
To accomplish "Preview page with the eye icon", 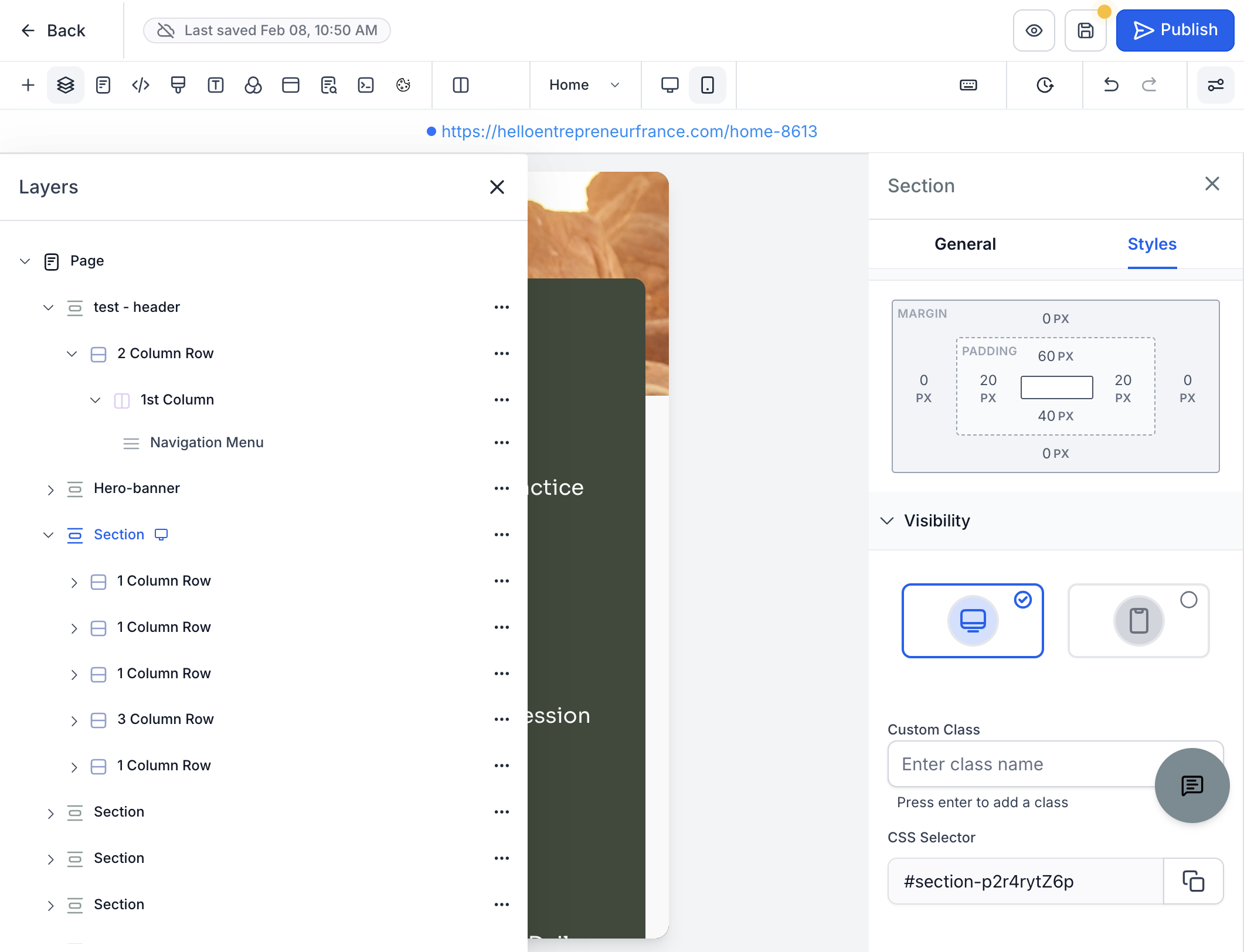I will point(1034,30).
